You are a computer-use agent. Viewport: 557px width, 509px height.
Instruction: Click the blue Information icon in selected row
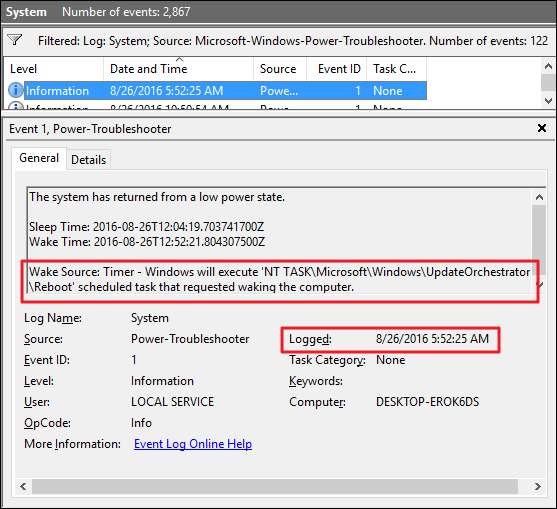pyautogui.click(x=15, y=90)
